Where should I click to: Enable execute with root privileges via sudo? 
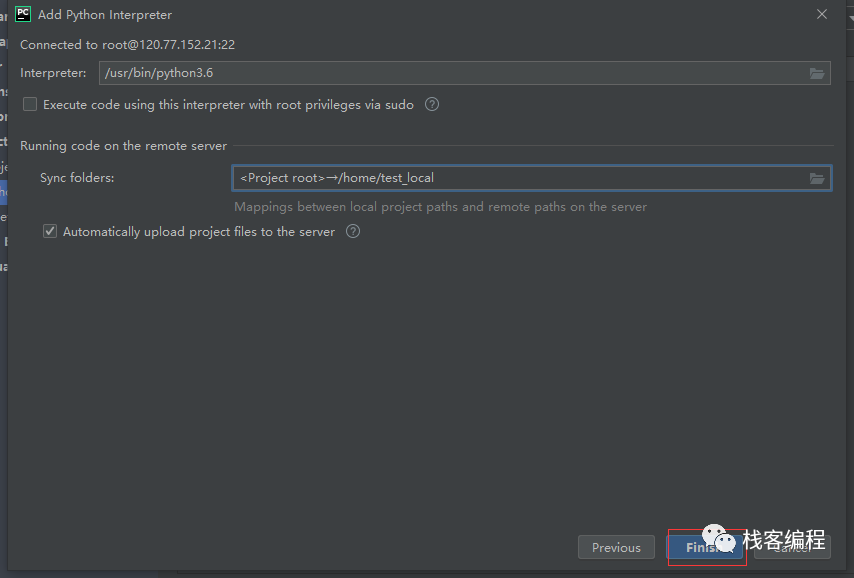pyautogui.click(x=30, y=104)
